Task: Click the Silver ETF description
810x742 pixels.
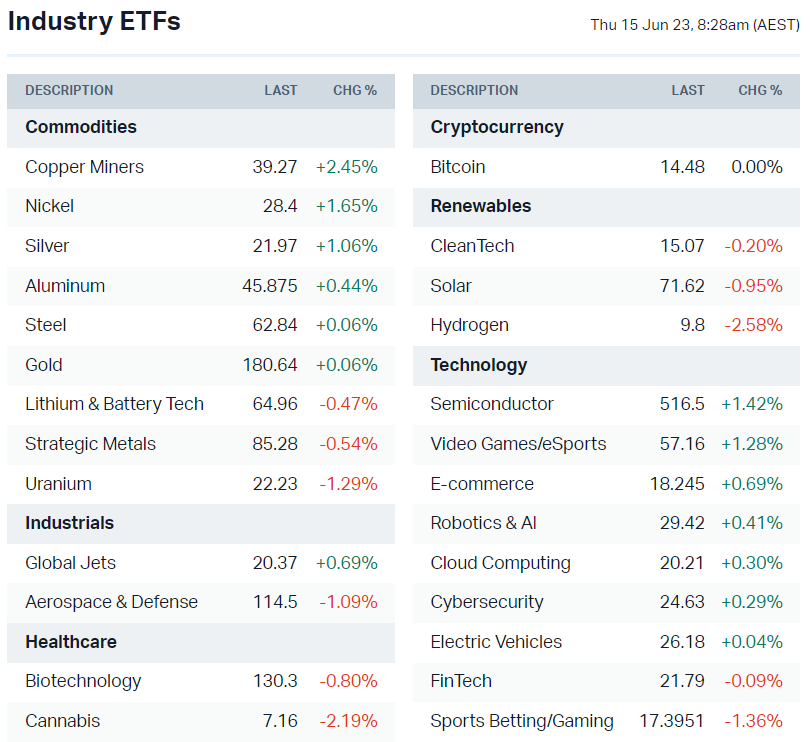Action: click(x=47, y=246)
